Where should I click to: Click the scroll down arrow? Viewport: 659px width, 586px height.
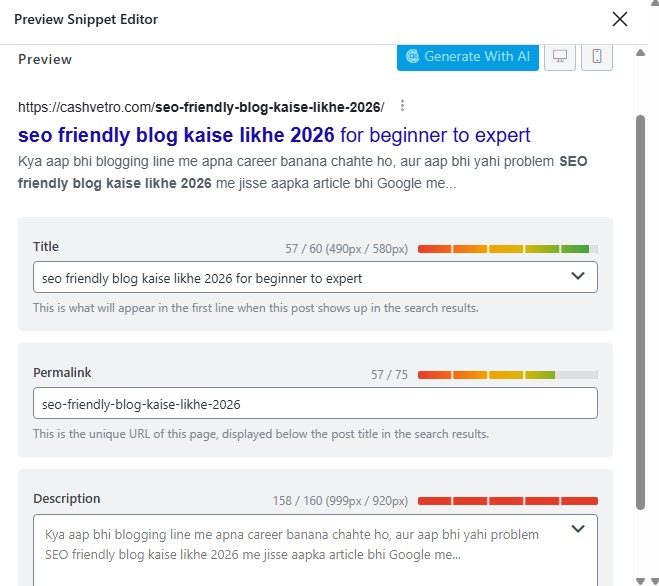pyautogui.click(x=641, y=580)
